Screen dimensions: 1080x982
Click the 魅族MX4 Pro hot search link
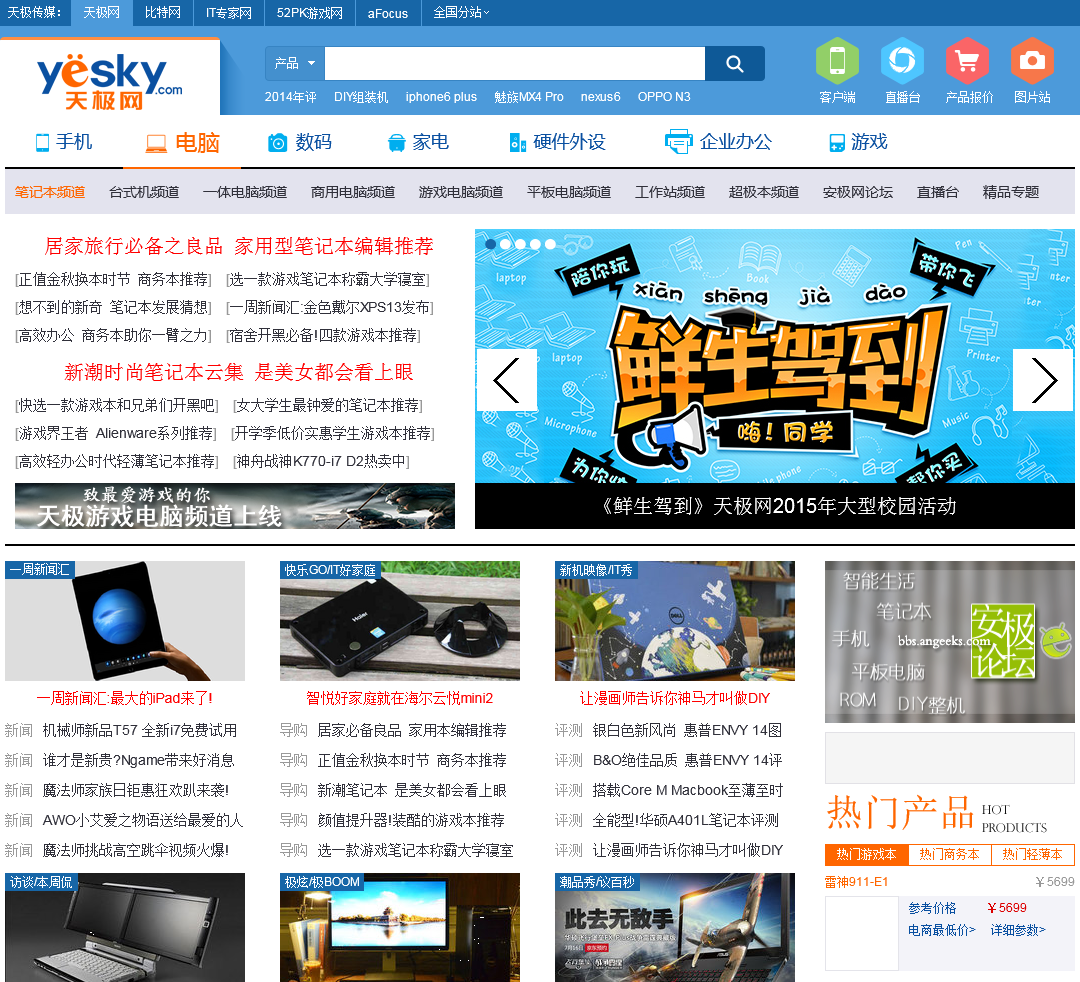(528, 97)
